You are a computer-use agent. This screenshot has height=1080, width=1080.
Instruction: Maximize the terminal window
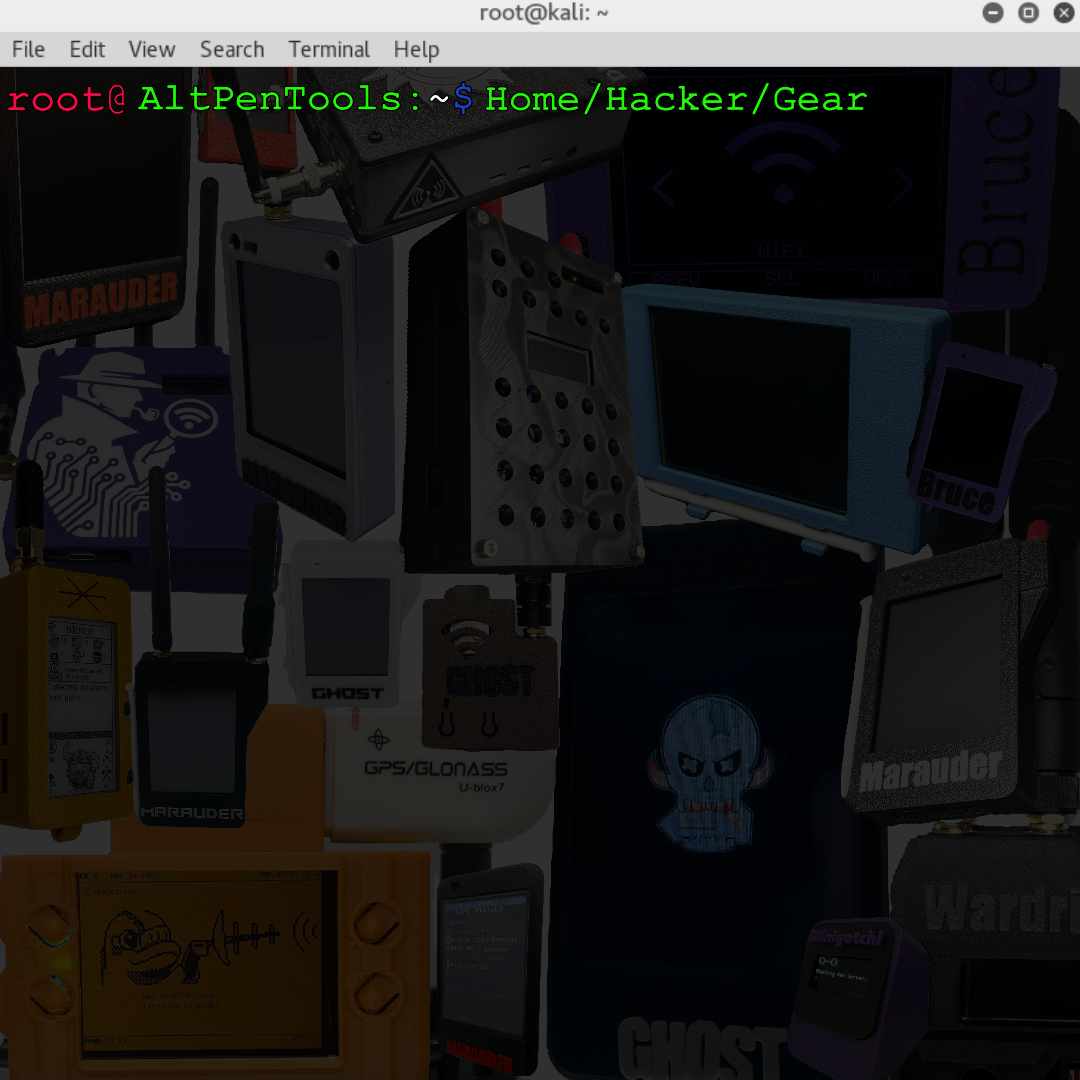1028,13
